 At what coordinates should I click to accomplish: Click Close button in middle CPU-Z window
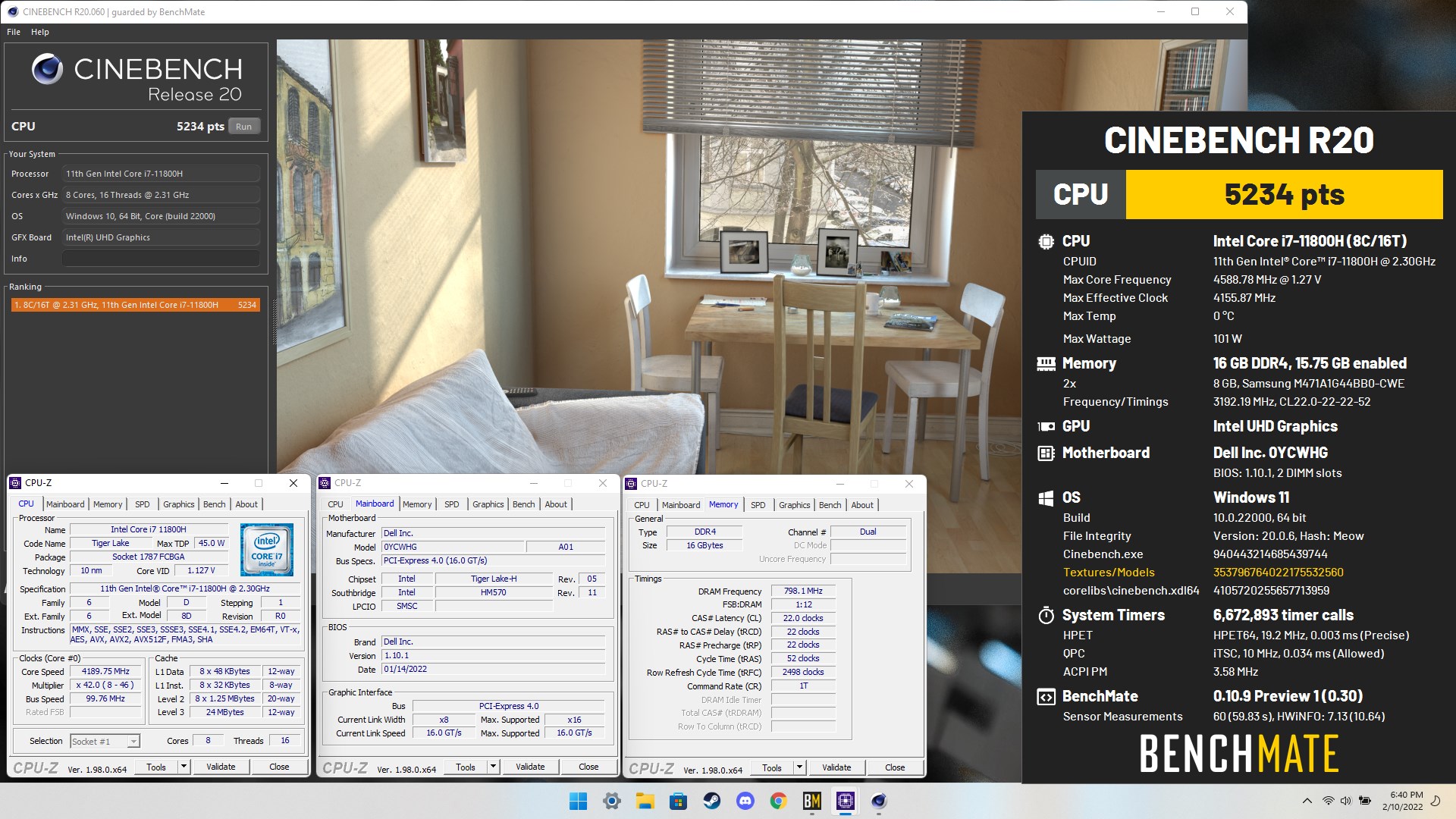(x=588, y=767)
